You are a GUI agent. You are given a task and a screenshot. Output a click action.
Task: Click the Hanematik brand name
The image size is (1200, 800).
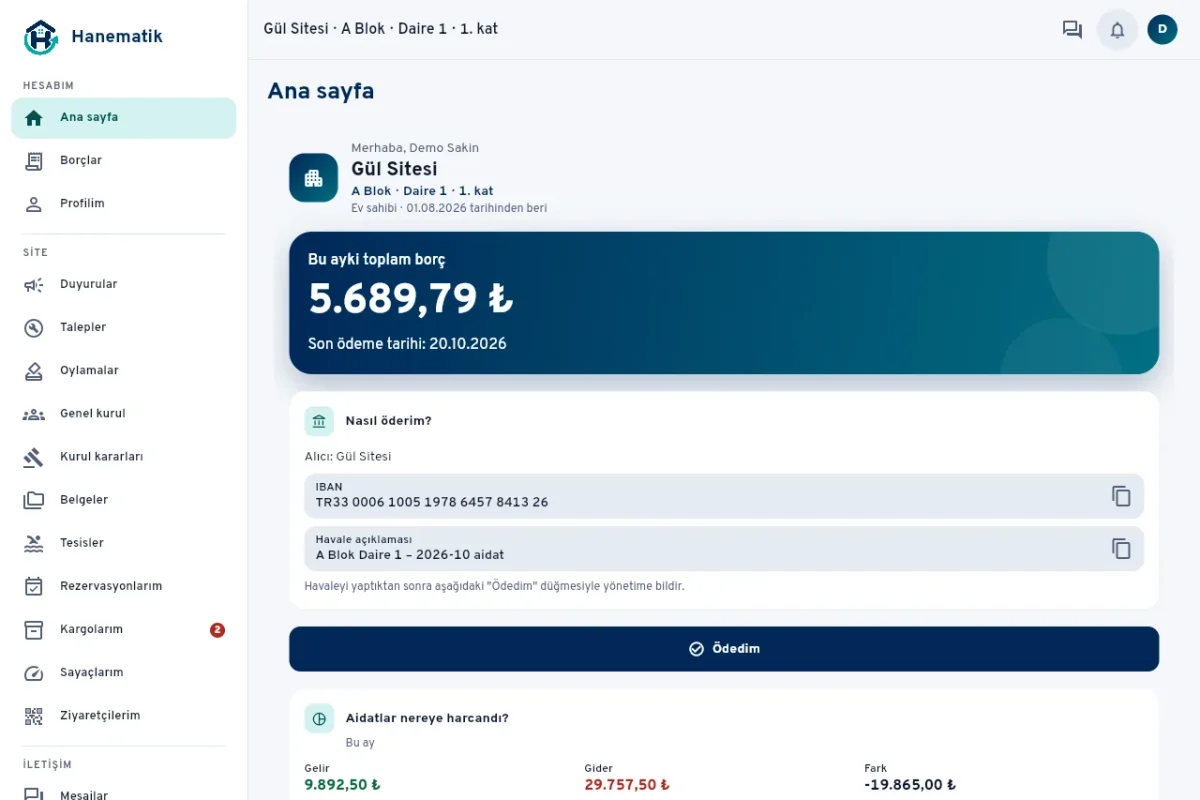(x=116, y=37)
